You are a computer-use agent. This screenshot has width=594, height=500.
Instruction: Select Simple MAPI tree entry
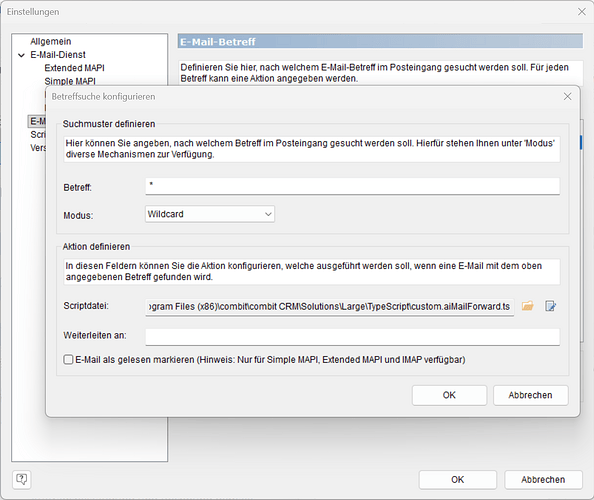[x=70, y=81]
